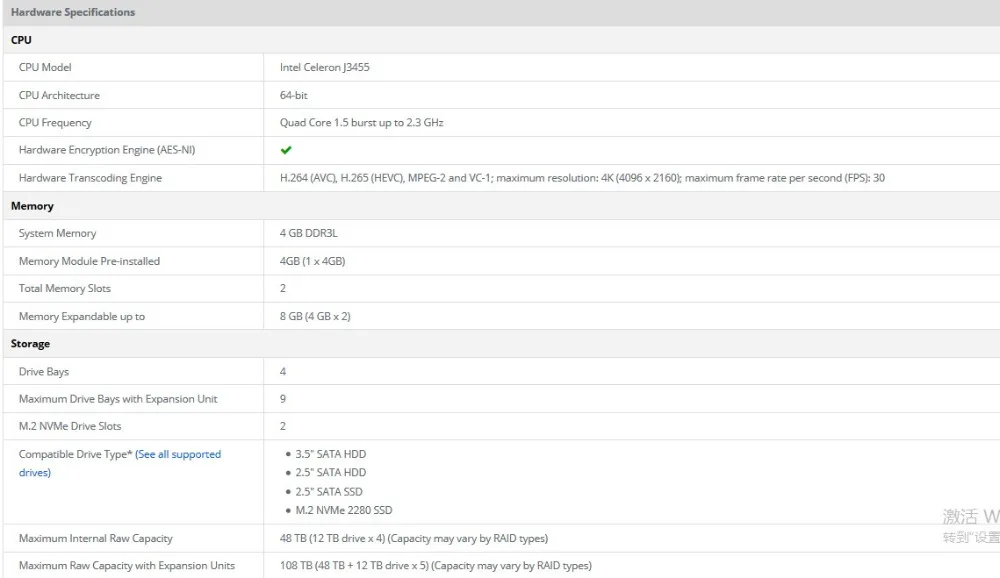
Task: Select the expansion drive bays value '9'
Action: (x=283, y=399)
